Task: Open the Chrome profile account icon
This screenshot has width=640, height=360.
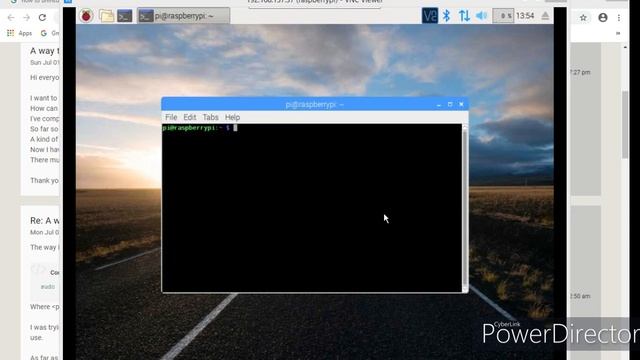Action: click(603, 18)
